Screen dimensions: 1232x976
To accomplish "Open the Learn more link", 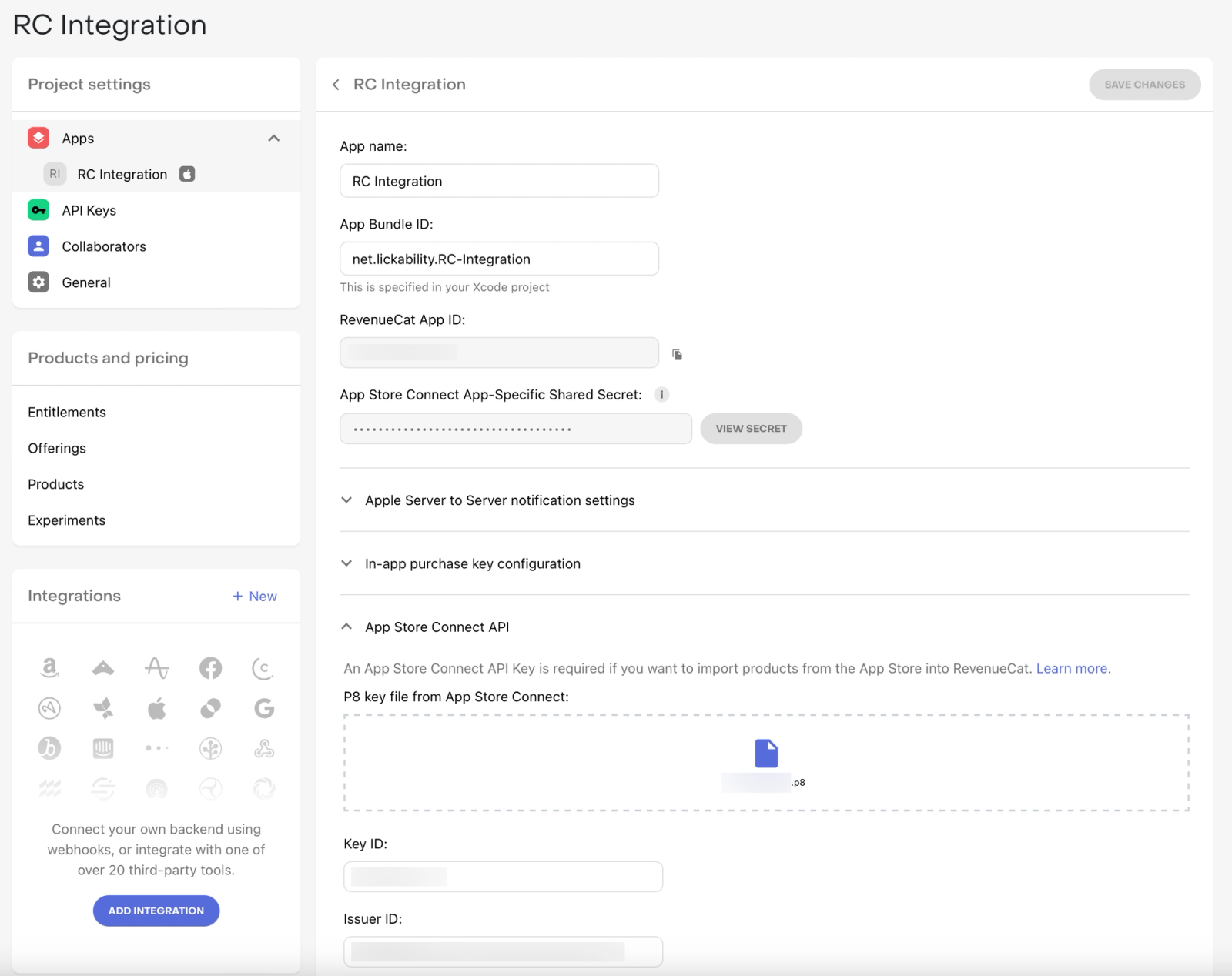I will click(x=1072, y=668).
